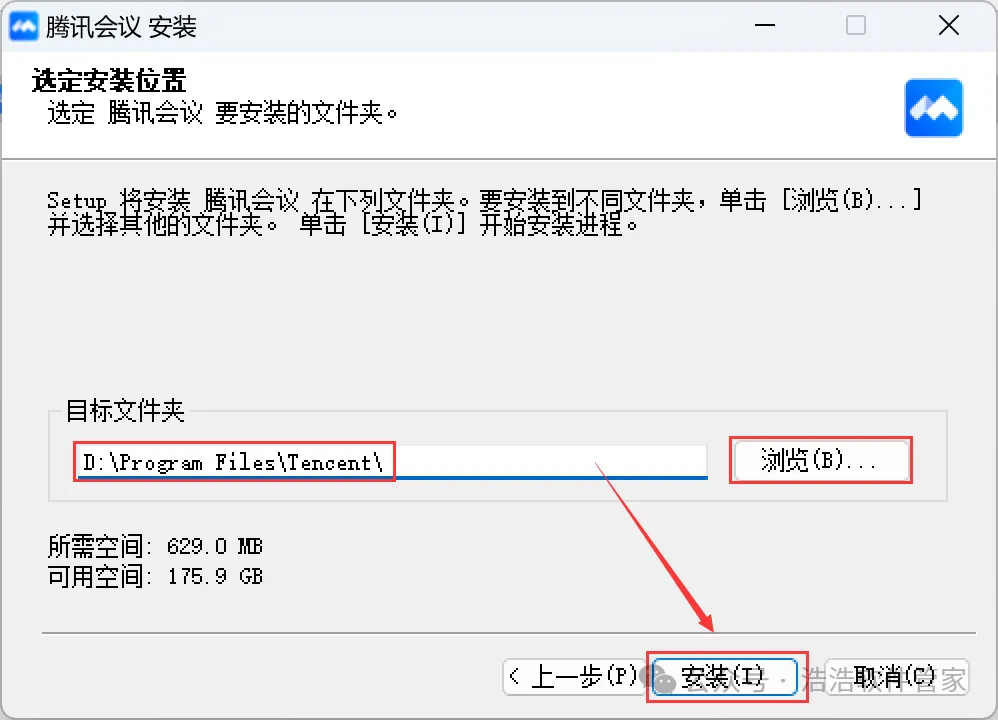Image resolution: width=998 pixels, height=720 pixels.
Task: Go back with 上一步(P) button
Action: pyautogui.click(x=572, y=677)
